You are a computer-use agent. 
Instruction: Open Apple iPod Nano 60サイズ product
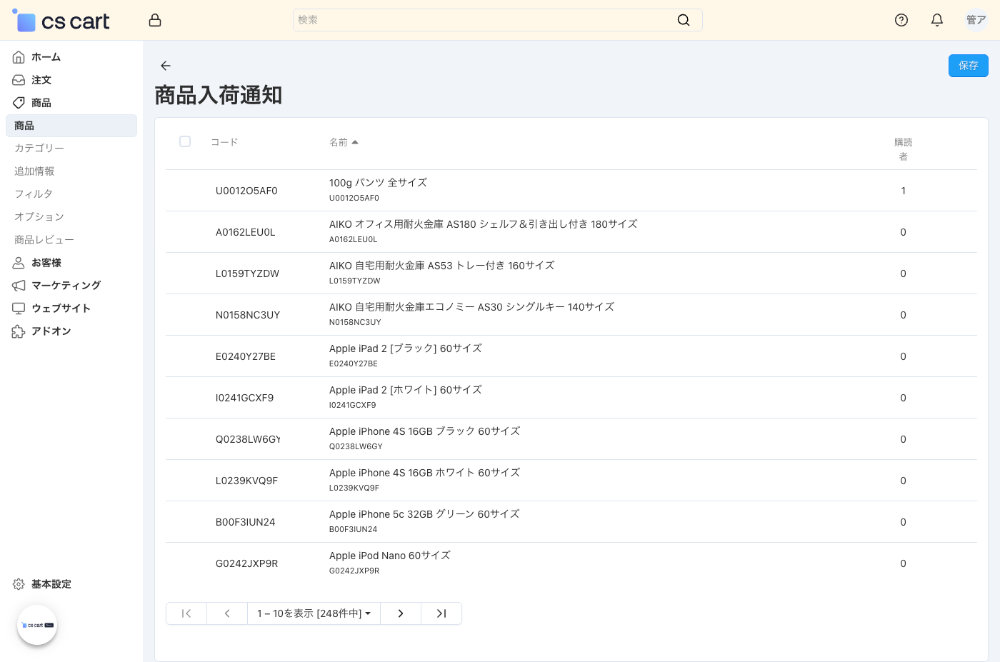(x=389, y=555)
